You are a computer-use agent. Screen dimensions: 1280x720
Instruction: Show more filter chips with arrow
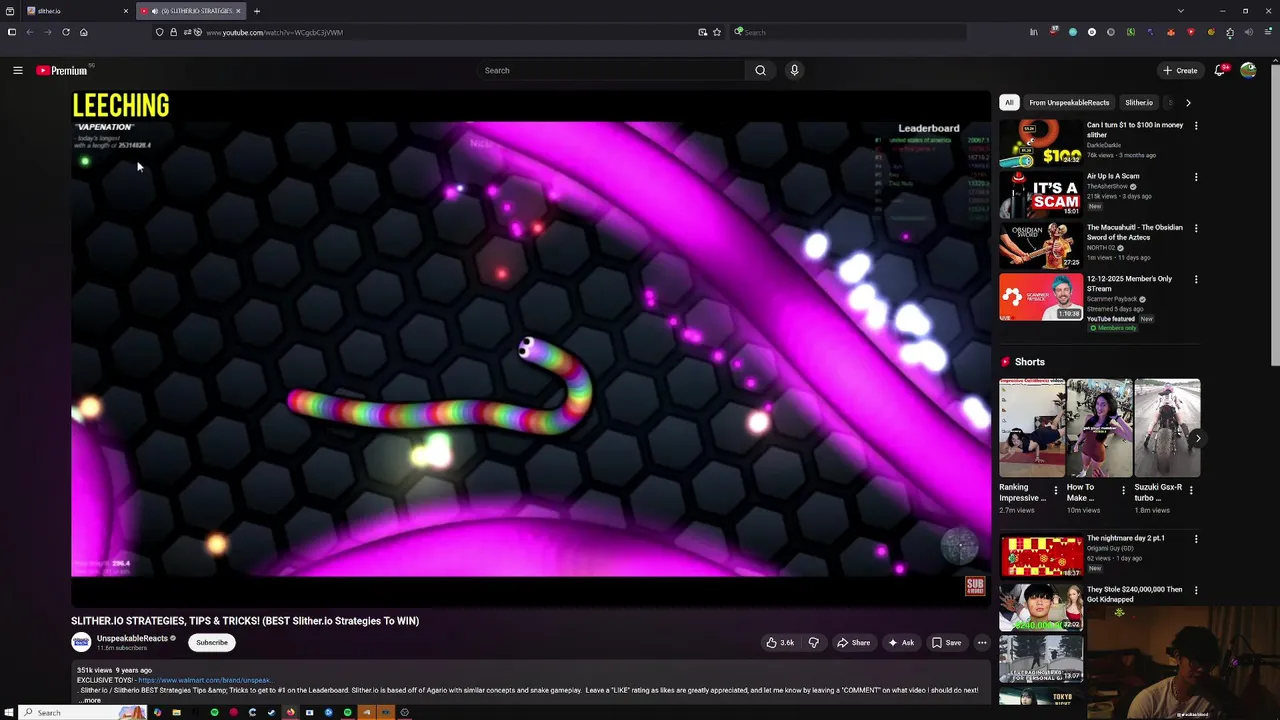click(x=1188, y=102)
